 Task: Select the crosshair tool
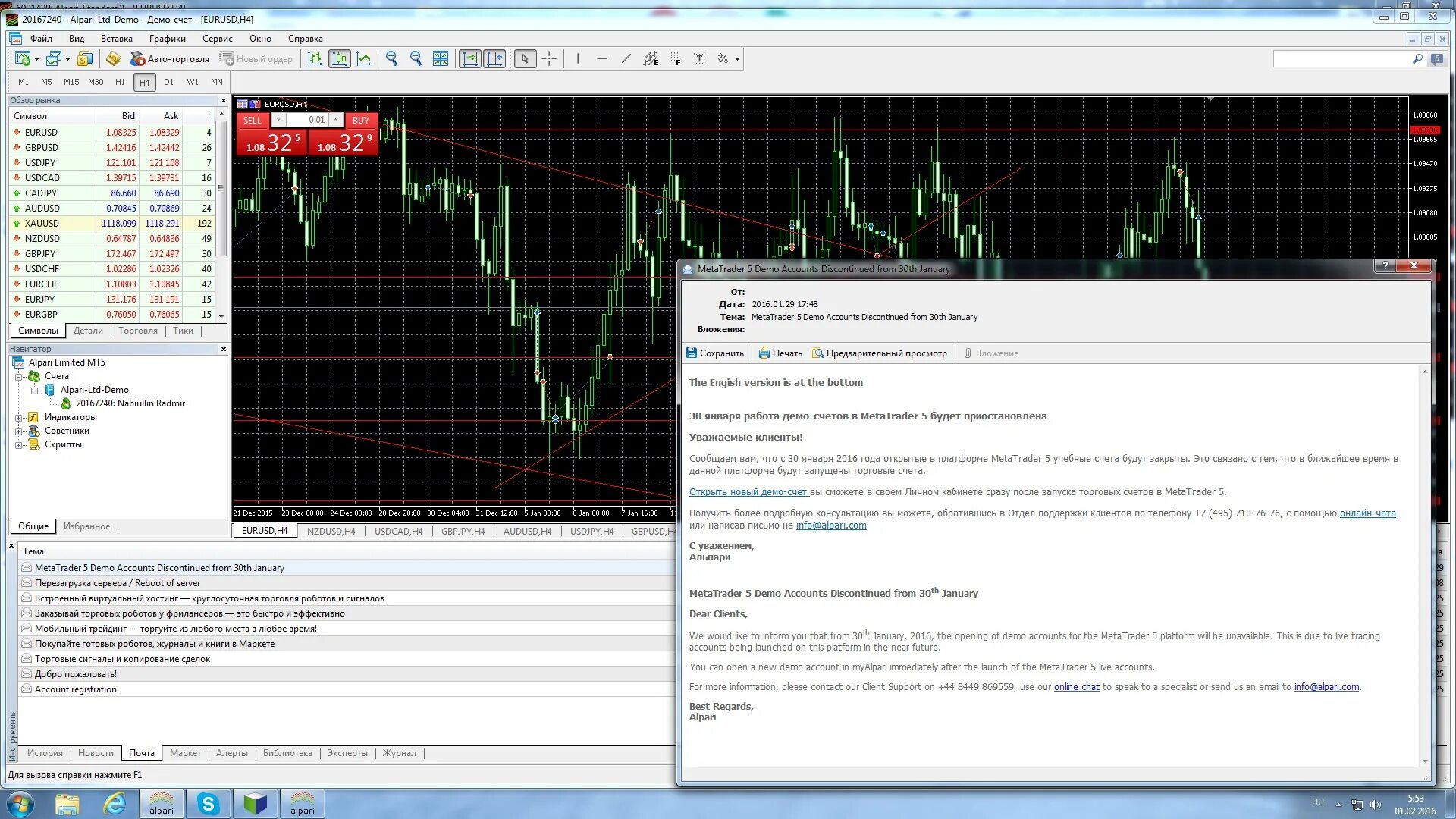550,58
